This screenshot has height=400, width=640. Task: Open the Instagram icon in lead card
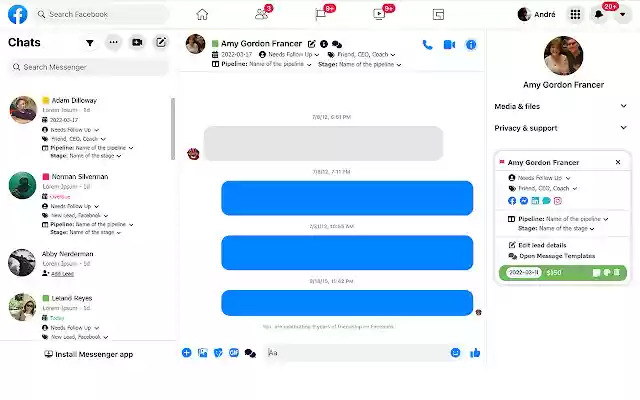point(558,200)
